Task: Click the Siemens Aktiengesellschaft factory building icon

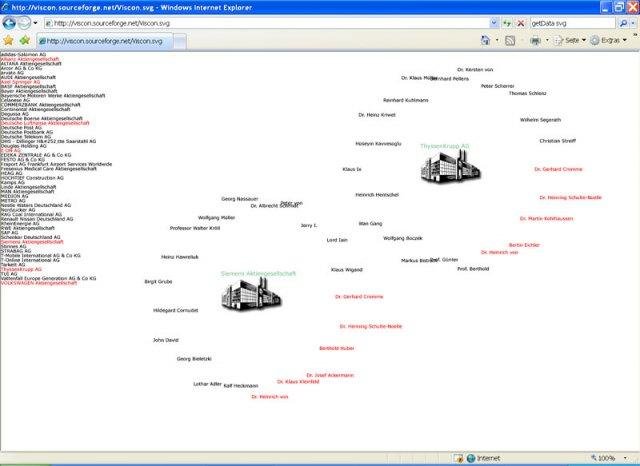Action: click(251, 294)
